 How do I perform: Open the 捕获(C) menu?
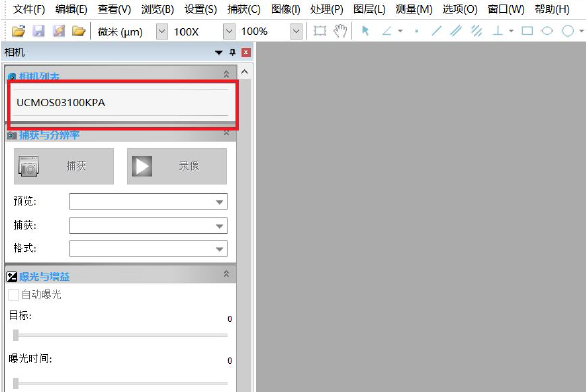[244, 9]
